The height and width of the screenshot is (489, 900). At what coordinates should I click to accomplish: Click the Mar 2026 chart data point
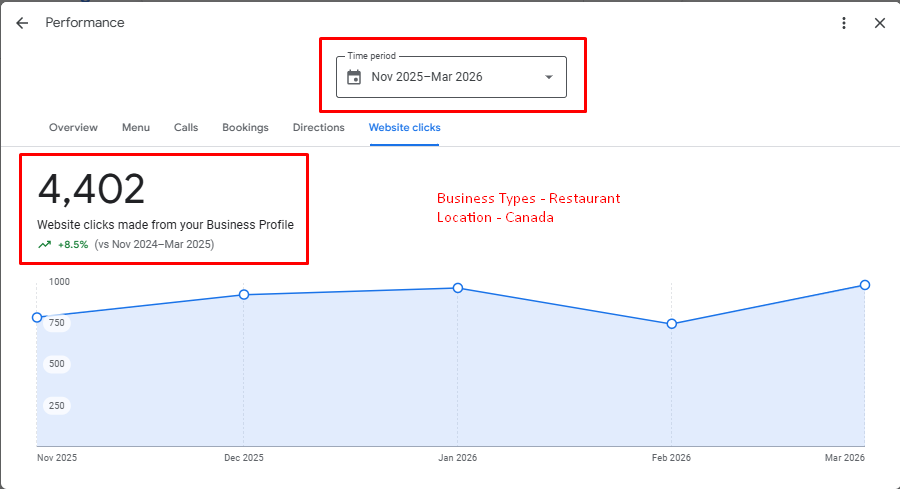[x=865, y=285]
